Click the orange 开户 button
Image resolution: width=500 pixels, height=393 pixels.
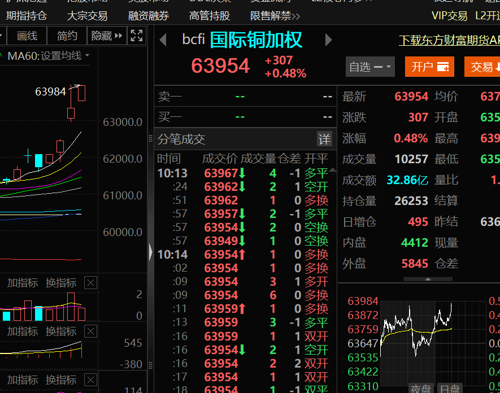click(x=429, y=67)
